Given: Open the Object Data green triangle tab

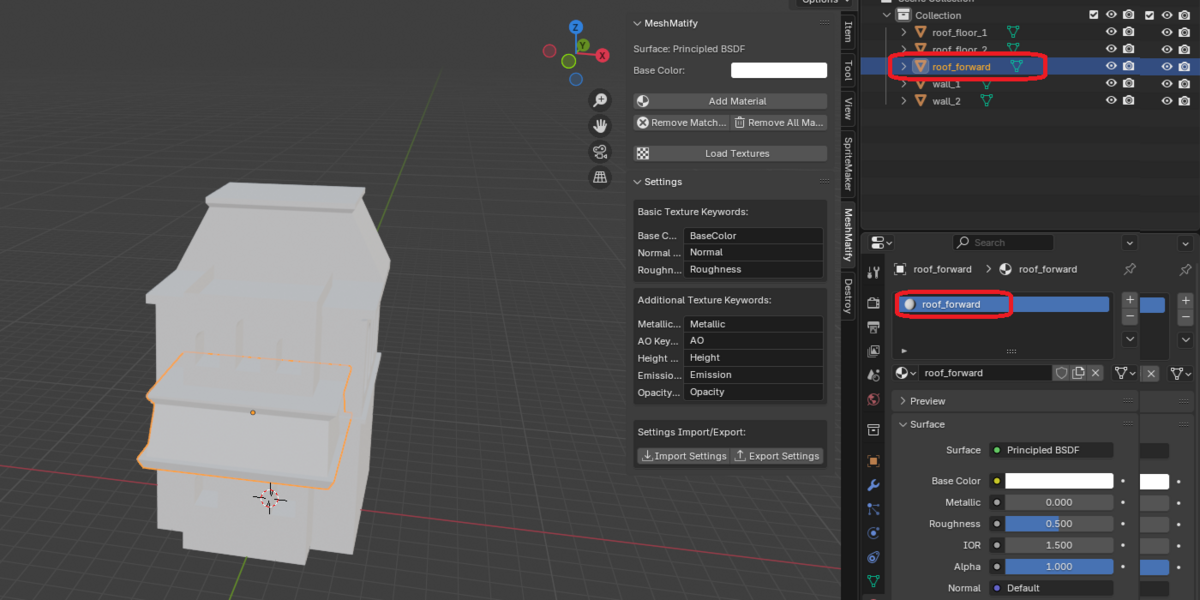Looking at the screenshot, I should click(873, 580).
